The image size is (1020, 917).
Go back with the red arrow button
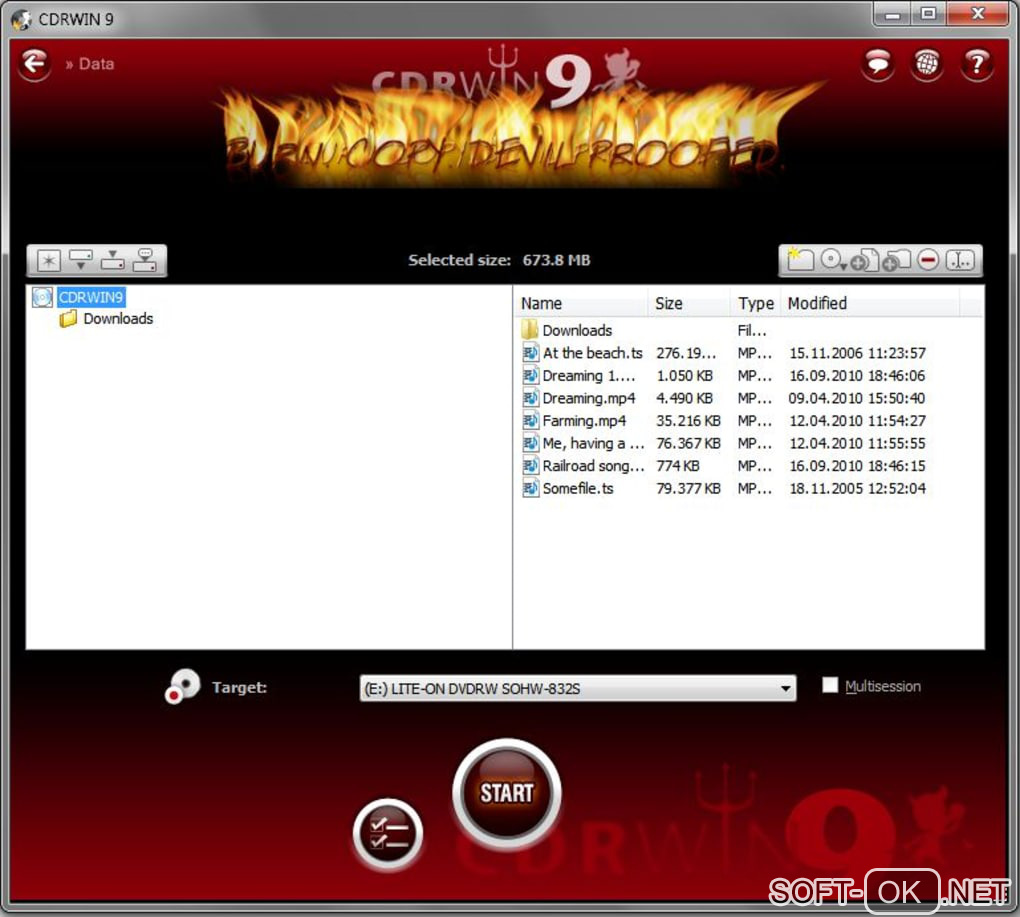34,64
